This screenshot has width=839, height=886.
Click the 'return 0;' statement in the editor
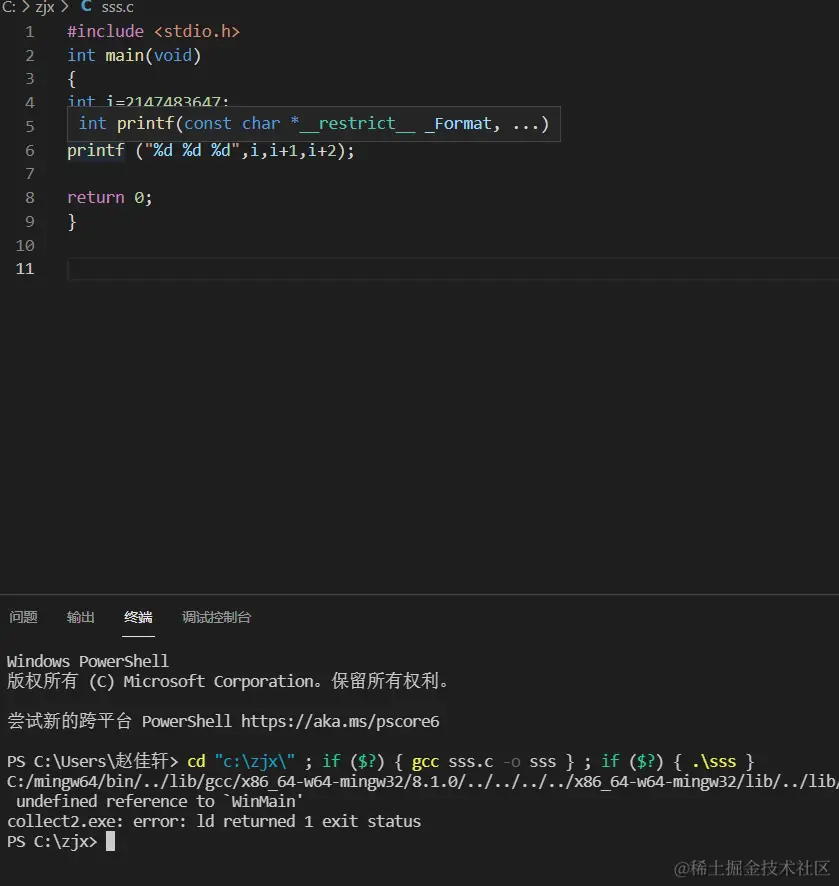click(x=109, y=197)
